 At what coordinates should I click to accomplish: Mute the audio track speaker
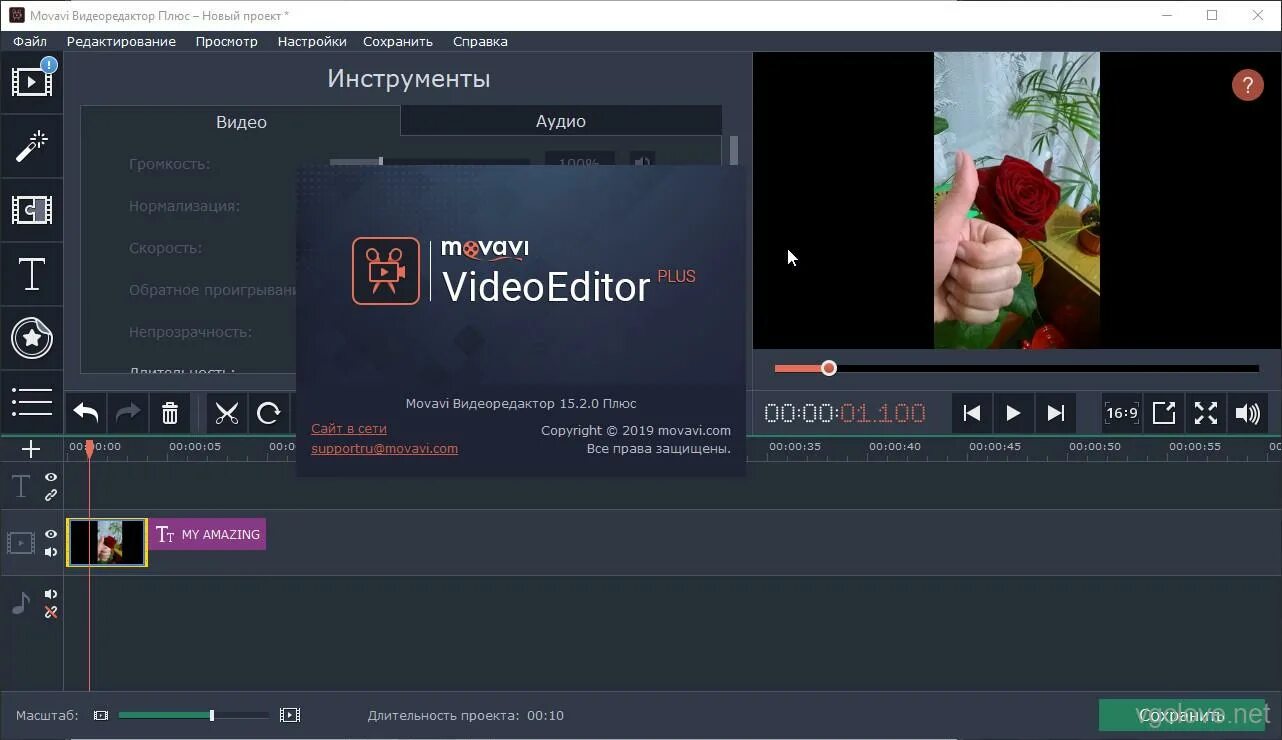click(x=51, y=595)
